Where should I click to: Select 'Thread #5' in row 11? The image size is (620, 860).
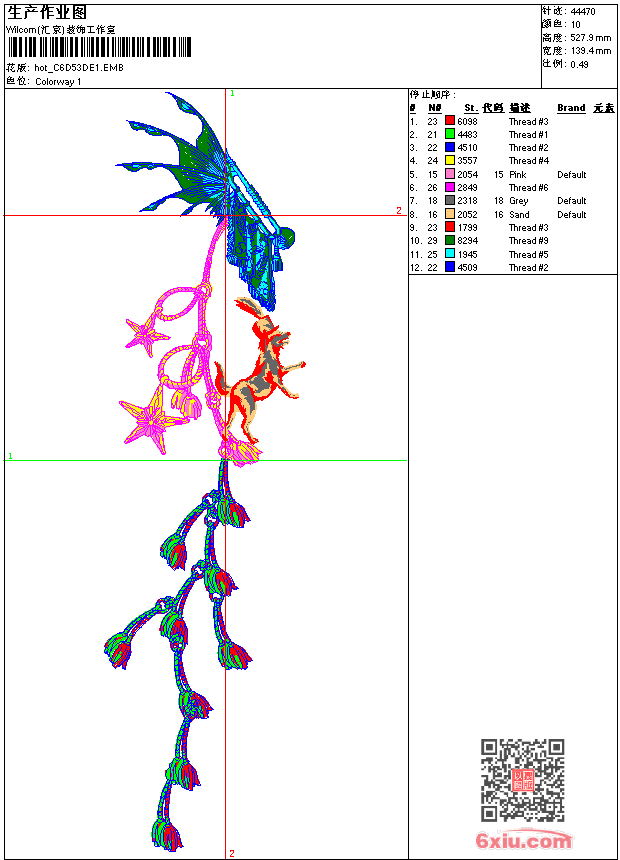coord(528,254)
